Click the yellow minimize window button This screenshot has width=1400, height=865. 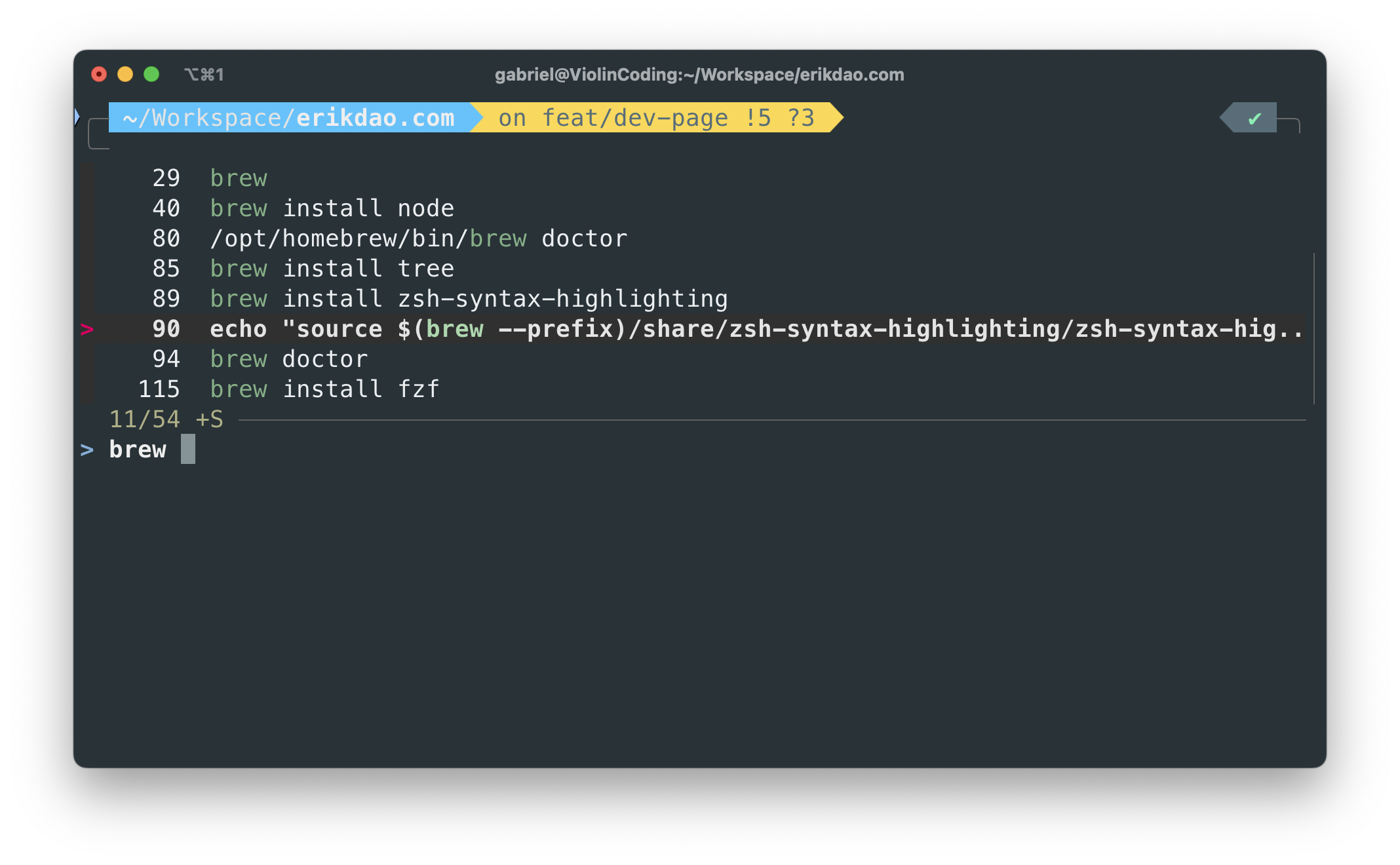pos(125,75)
